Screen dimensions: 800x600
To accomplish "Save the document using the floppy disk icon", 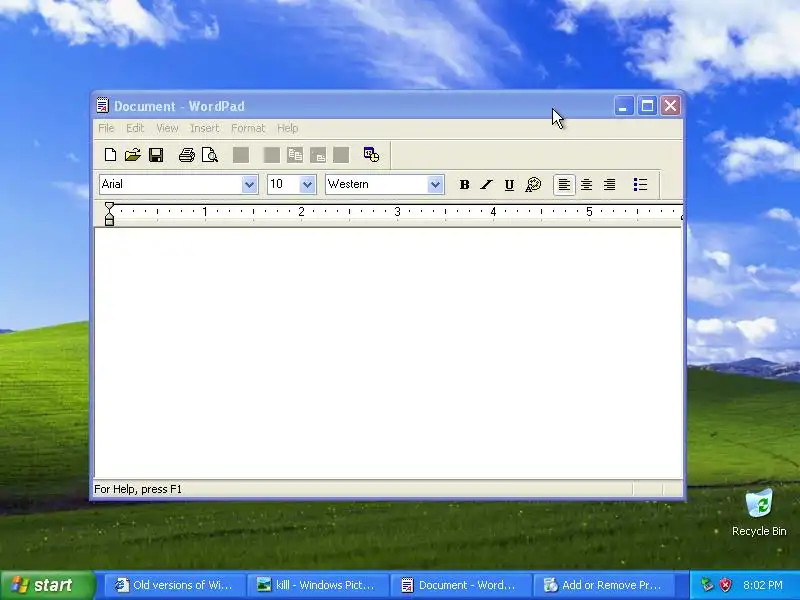I will pos(156,155).
